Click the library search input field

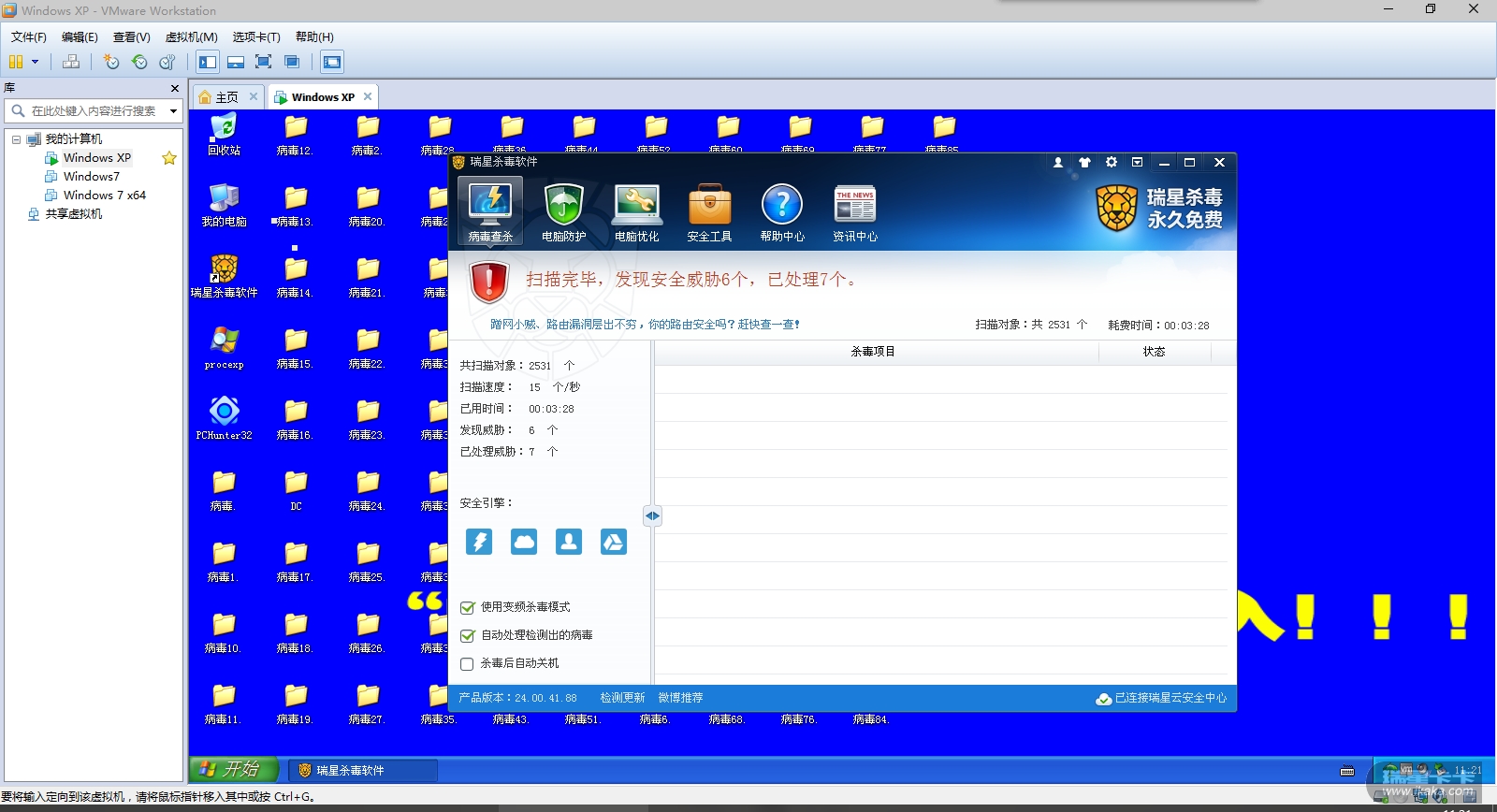94,111
